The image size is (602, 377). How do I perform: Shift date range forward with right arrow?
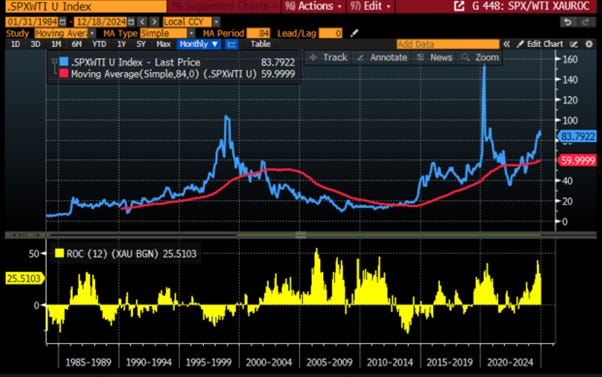(154, 22)
